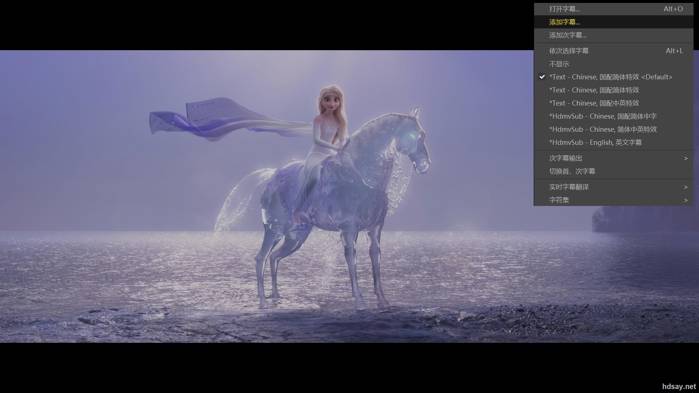The image size is (699, 393).
Task: Pick the non-default Text Chinese 国配简体特效 track
Action: (x=613, y=90)
